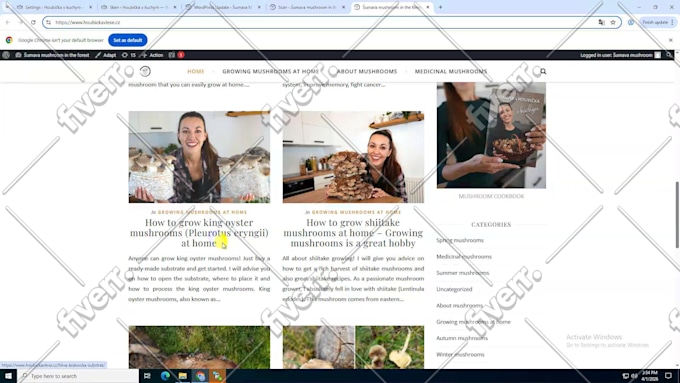
Task: Open the Medicinal mushrooms sidebar category
Action: click(464, 257)
